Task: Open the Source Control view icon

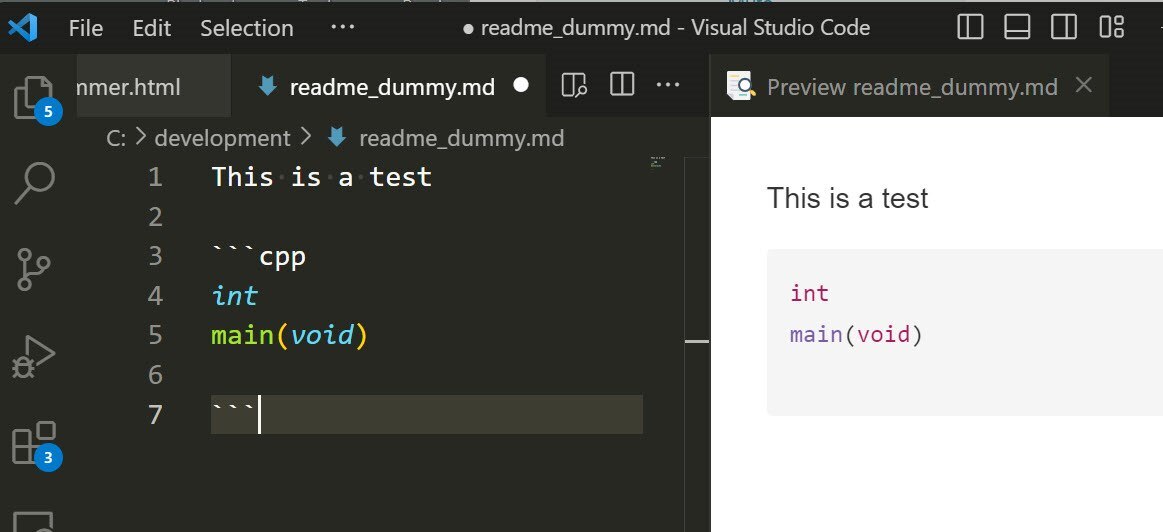Action: point(34,269)
